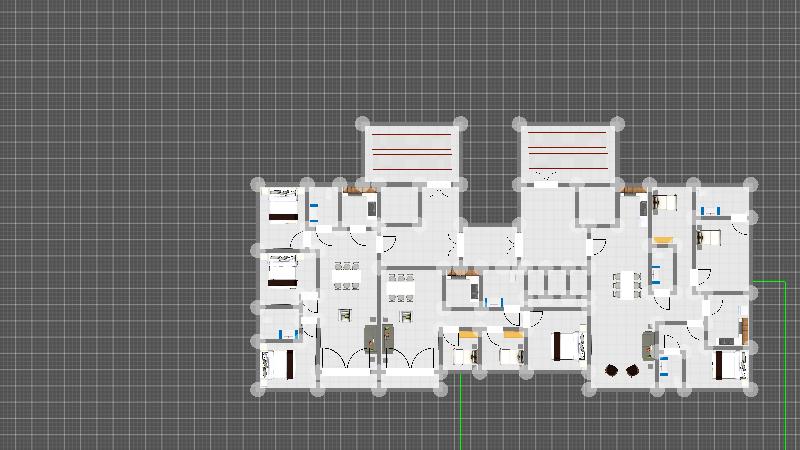The image size is (800, 450).
Task: Select the left staircase at top
Action: tap(411, 152)
